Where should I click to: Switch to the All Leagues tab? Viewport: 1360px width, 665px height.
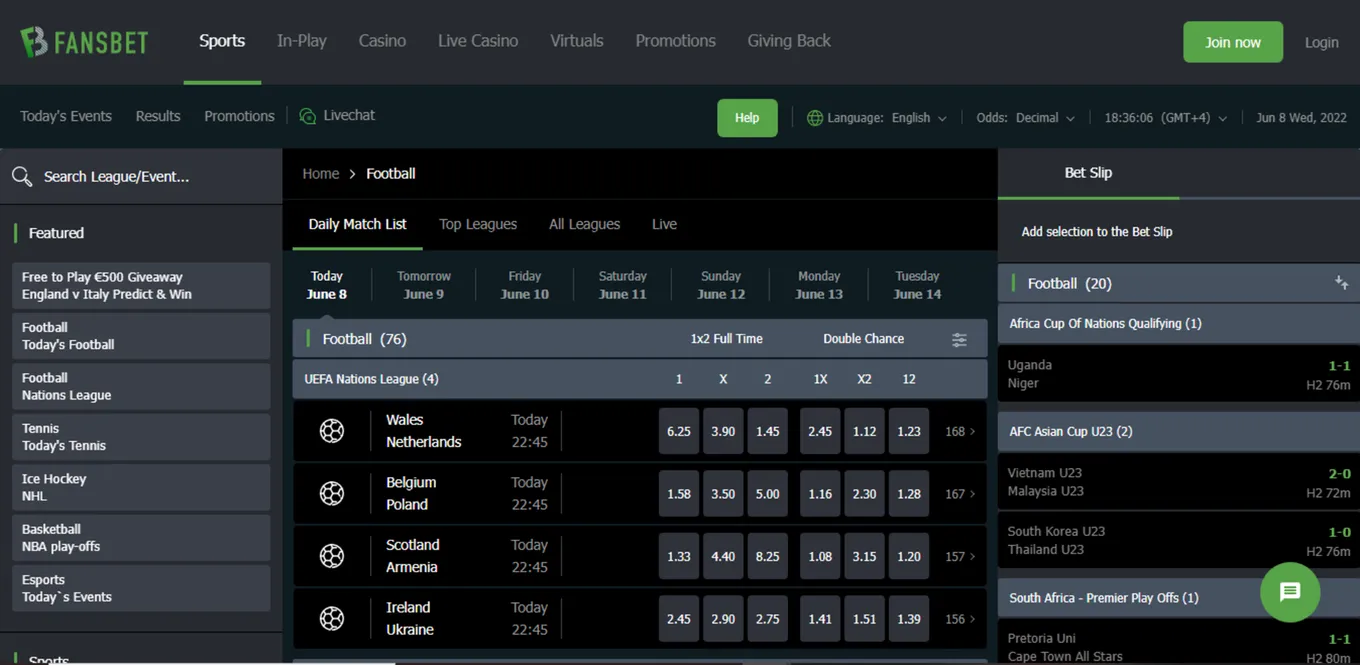584,224
